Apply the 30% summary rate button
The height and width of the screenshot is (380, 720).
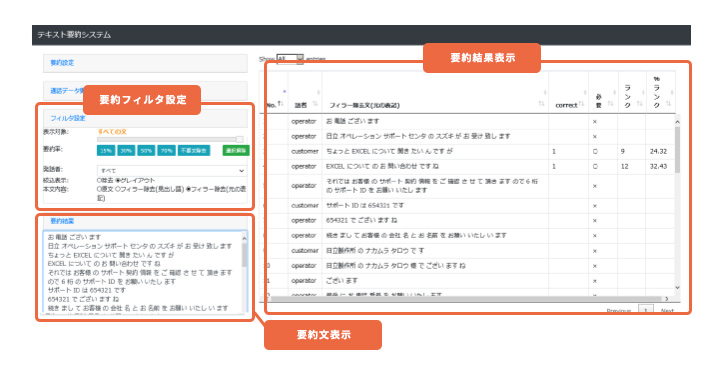pos(126,151)
